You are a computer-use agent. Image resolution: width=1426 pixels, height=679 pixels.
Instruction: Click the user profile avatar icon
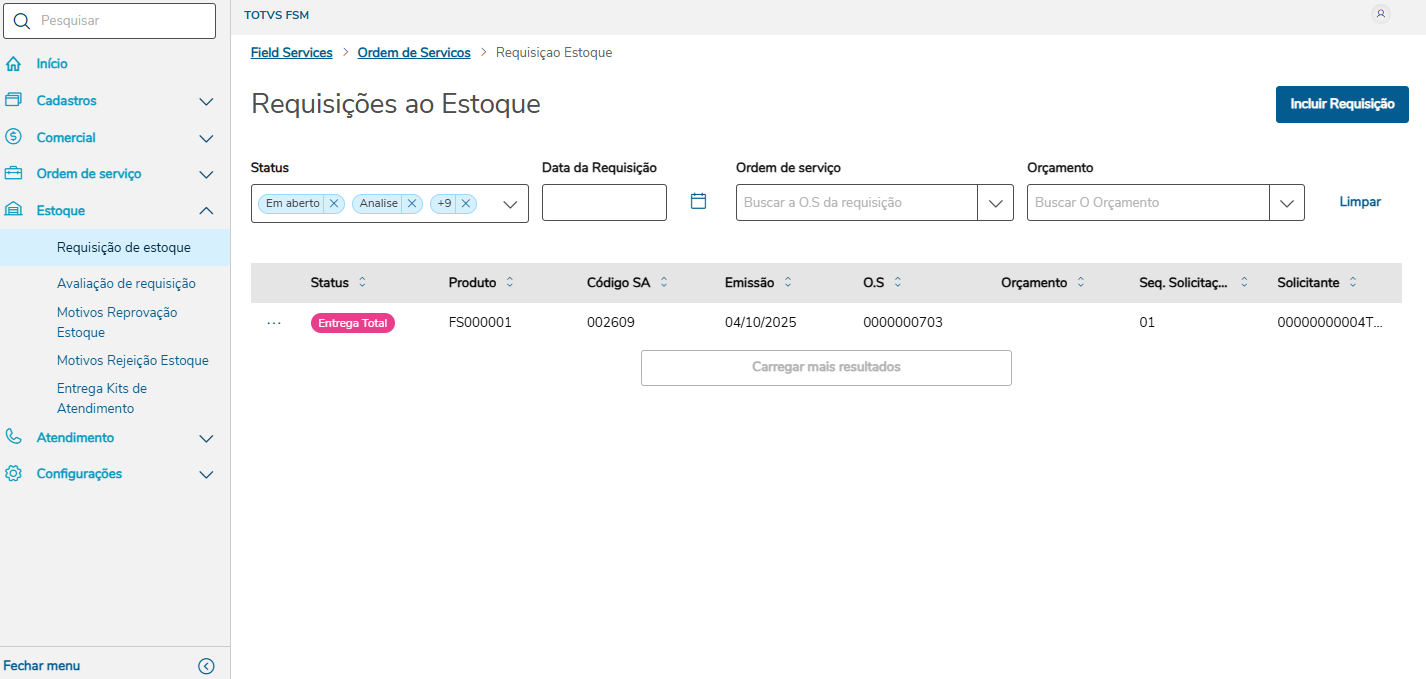(1381, 14)
